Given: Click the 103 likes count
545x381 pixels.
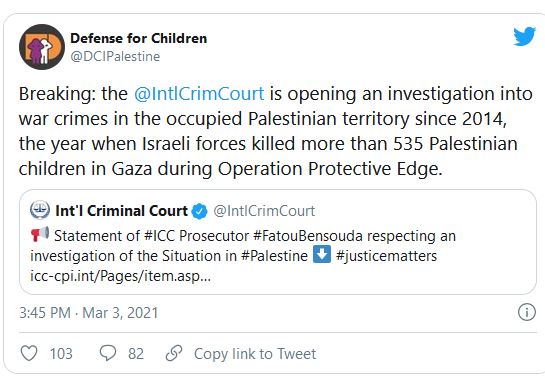Looking at the screenshot, I should click(x=61, y=354).
